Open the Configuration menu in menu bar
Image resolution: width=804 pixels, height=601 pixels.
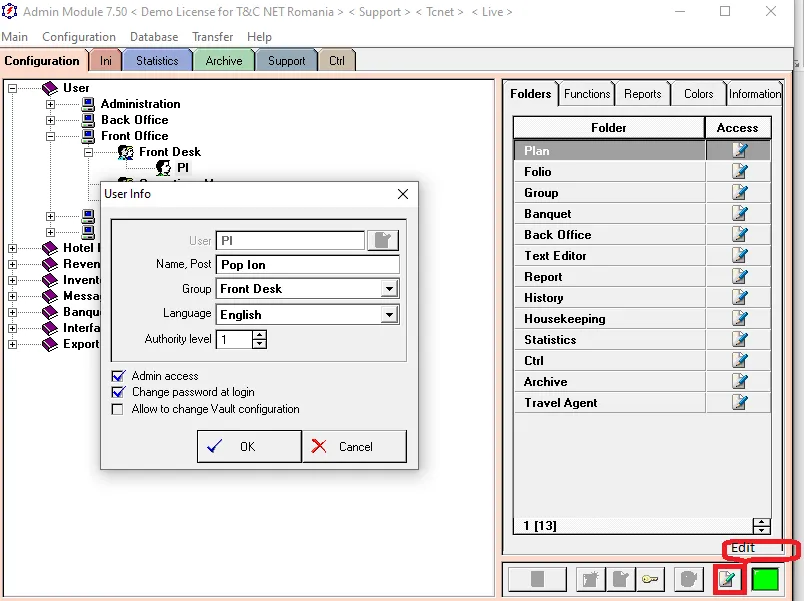pyautogui.click(x=79, y=37)
